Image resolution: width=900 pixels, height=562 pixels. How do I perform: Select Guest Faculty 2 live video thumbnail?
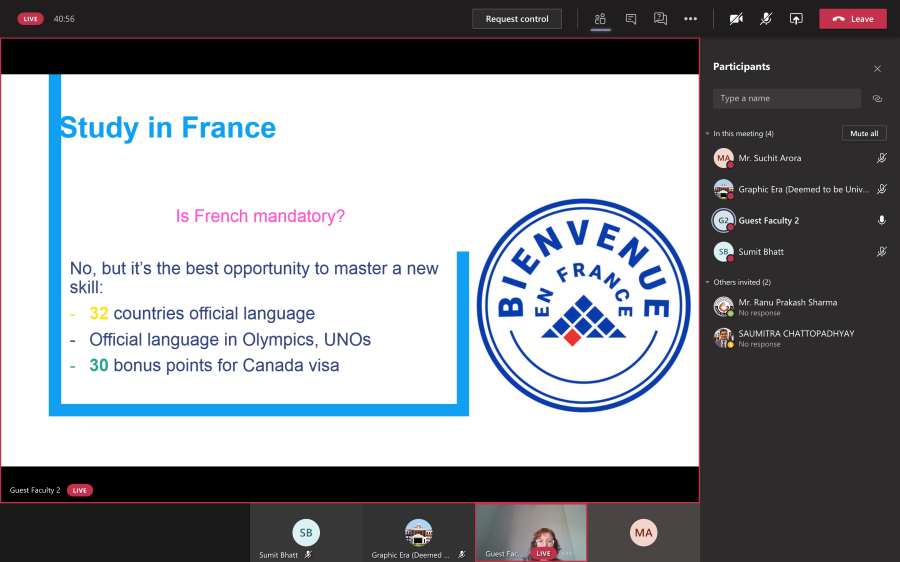point(530,532)
